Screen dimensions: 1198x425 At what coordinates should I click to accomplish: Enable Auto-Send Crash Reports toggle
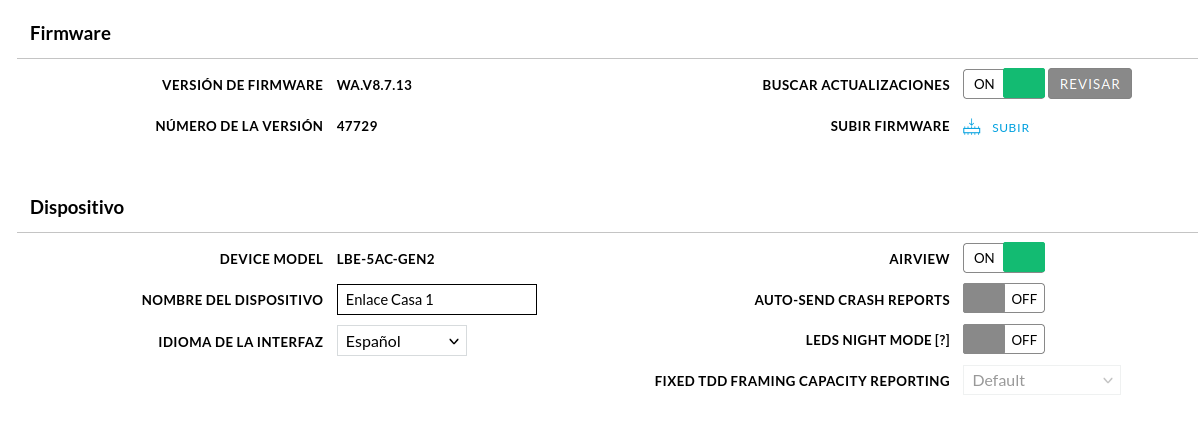1003,299
